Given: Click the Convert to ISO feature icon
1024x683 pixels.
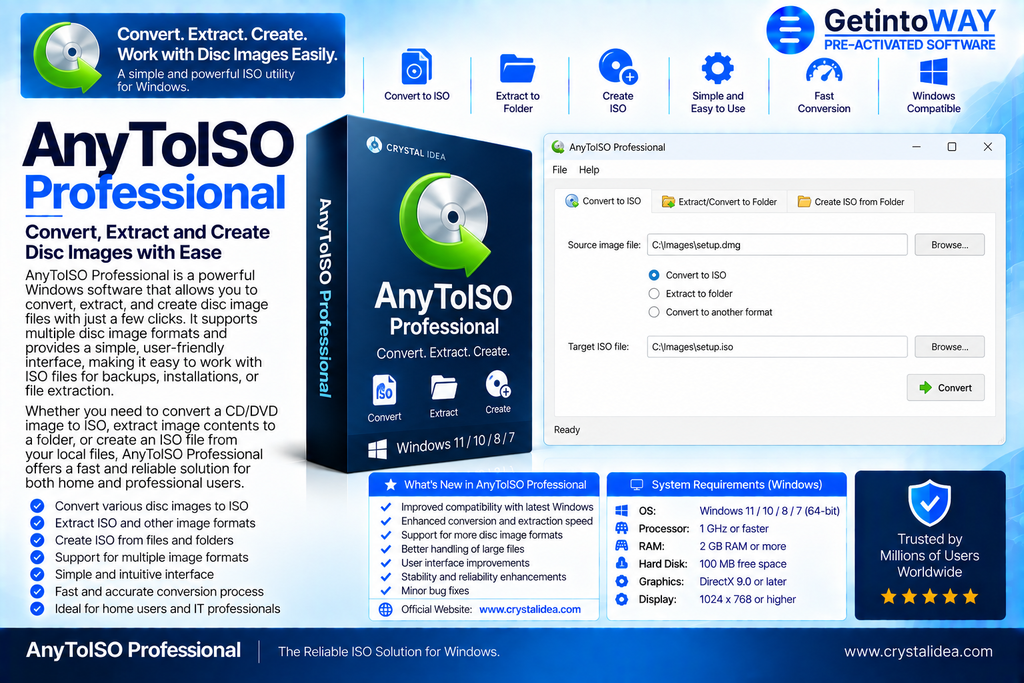Looking at the screenshot, I should 416,67.
